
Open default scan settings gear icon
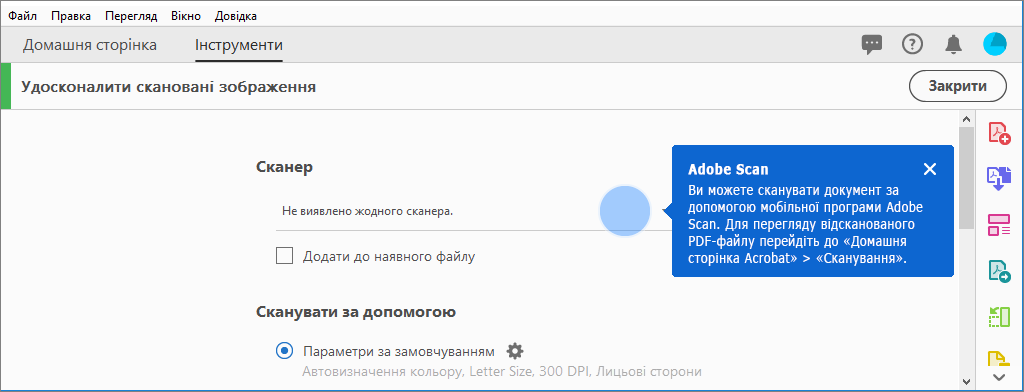click(515, 351)
